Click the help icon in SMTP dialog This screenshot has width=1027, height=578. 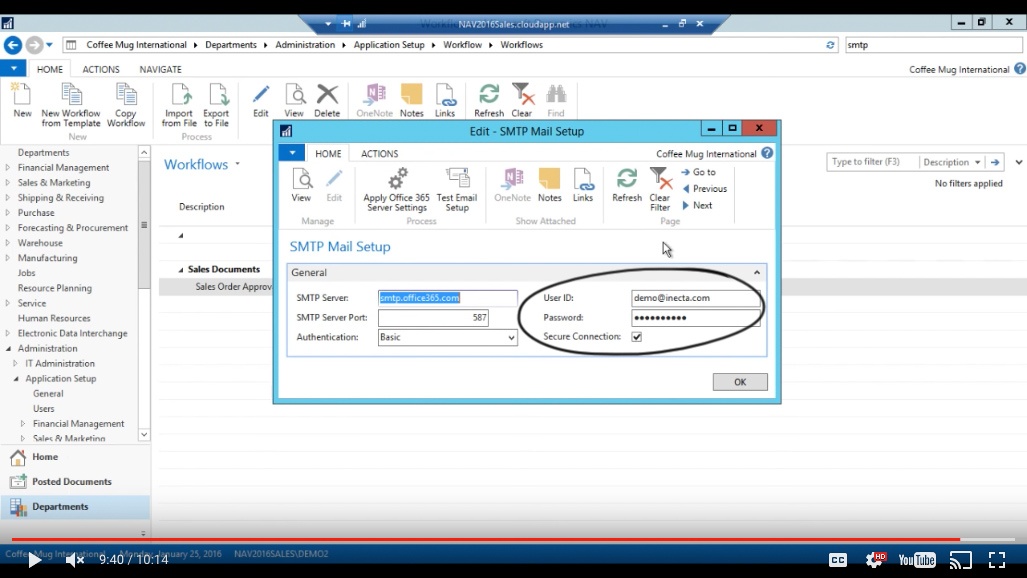click(767, 153)
